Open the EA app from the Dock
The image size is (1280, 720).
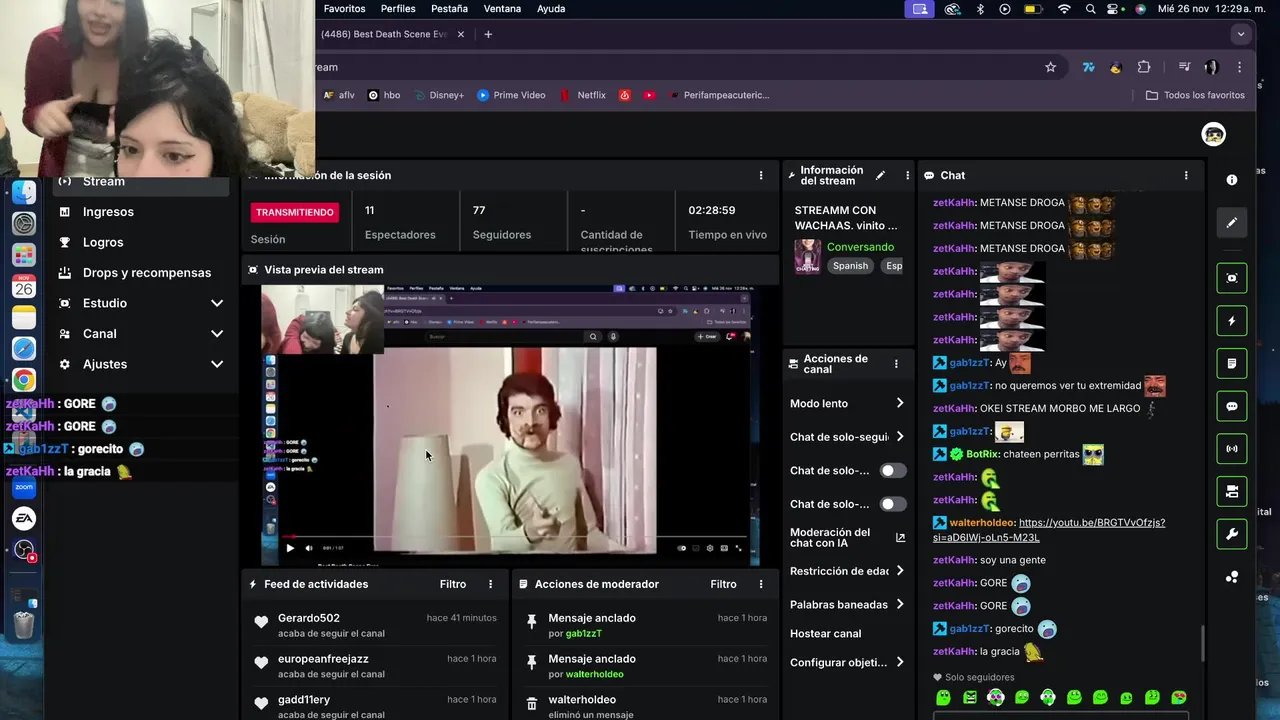[x=24, y=518]
